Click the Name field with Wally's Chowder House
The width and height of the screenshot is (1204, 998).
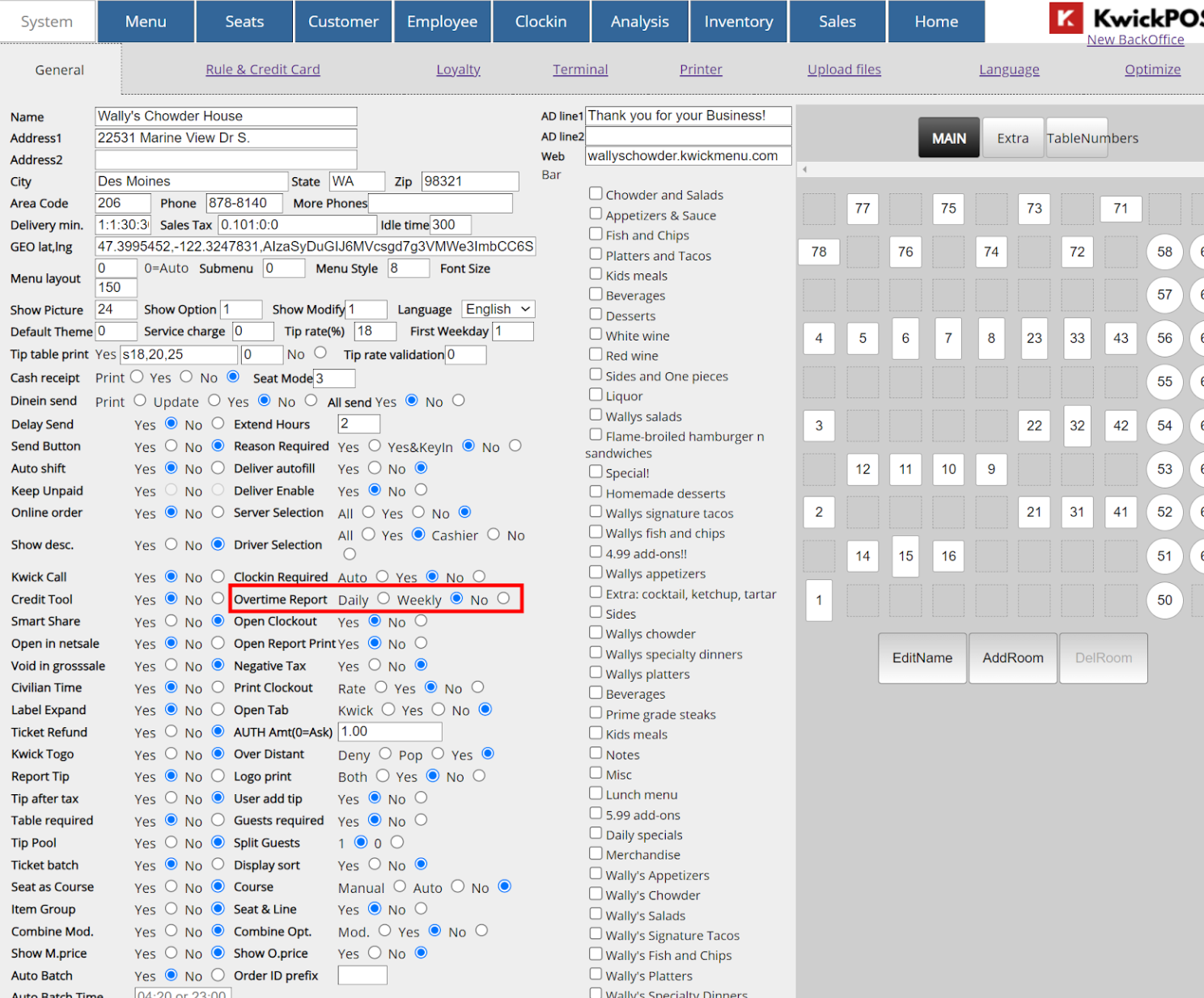[x=226, y=116]
